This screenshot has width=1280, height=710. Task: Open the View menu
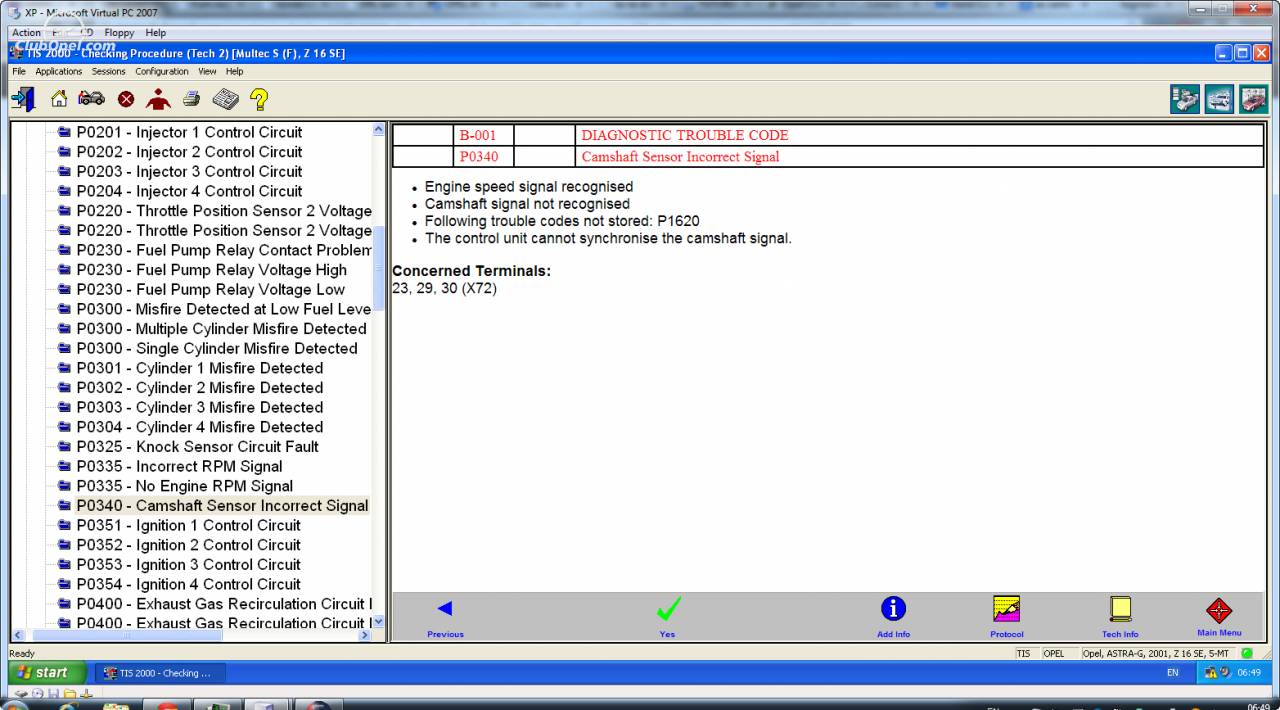207,72
